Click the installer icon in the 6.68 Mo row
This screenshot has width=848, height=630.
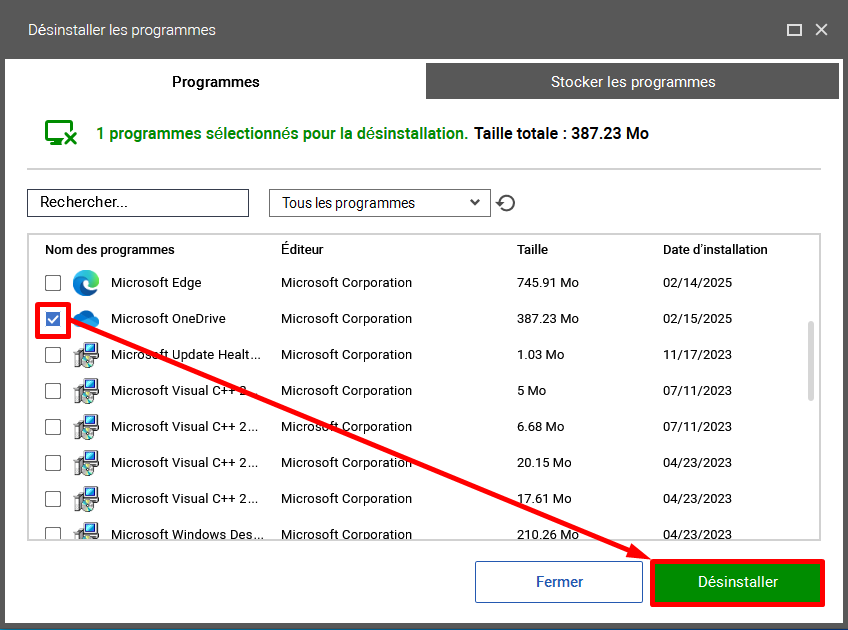(86, 427)
